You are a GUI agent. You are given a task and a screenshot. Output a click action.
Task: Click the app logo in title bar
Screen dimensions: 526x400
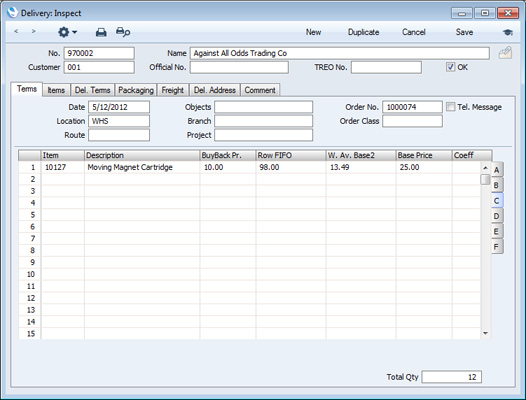tap(12, 13)
